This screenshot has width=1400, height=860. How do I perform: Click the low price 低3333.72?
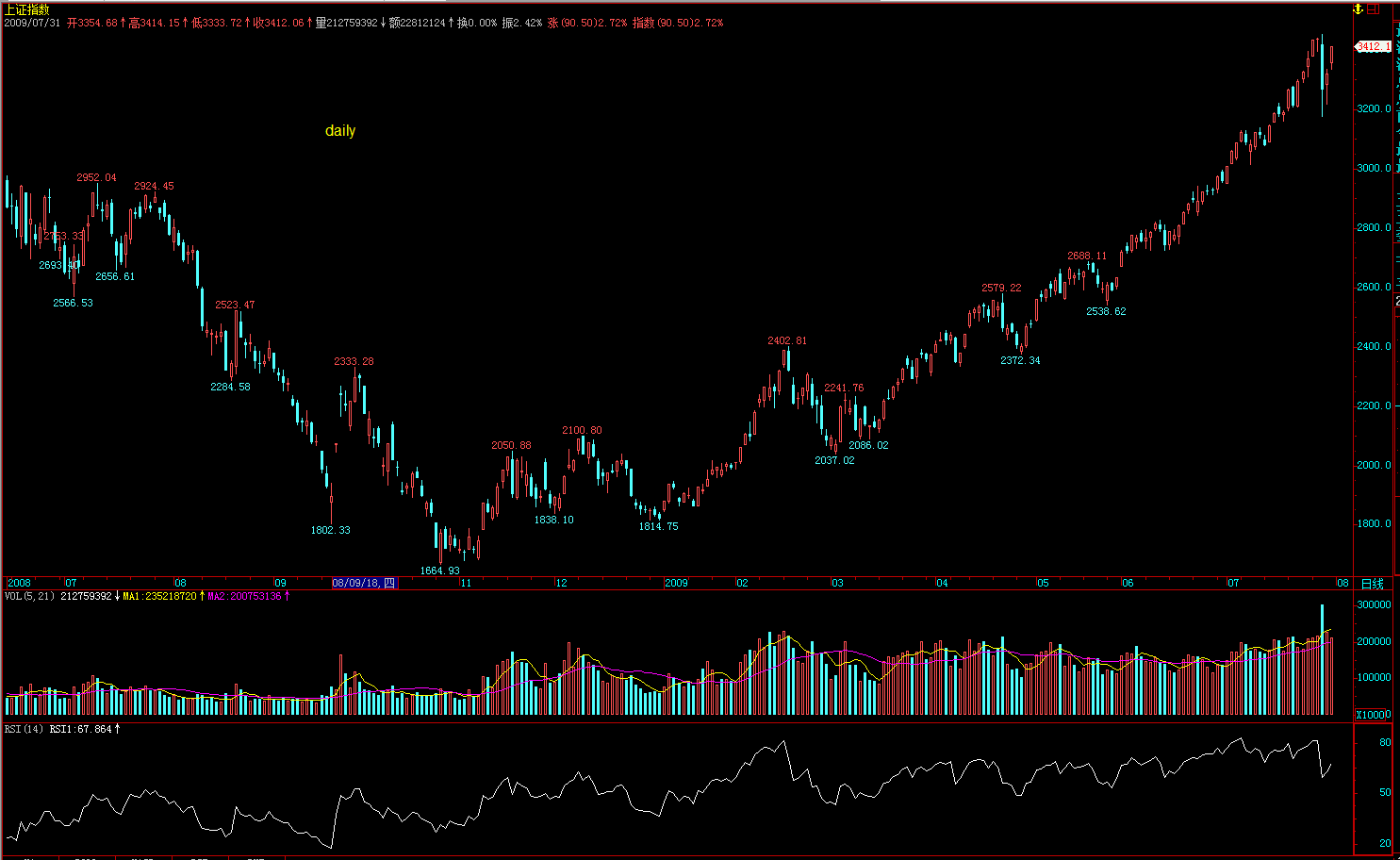point(217,23)
